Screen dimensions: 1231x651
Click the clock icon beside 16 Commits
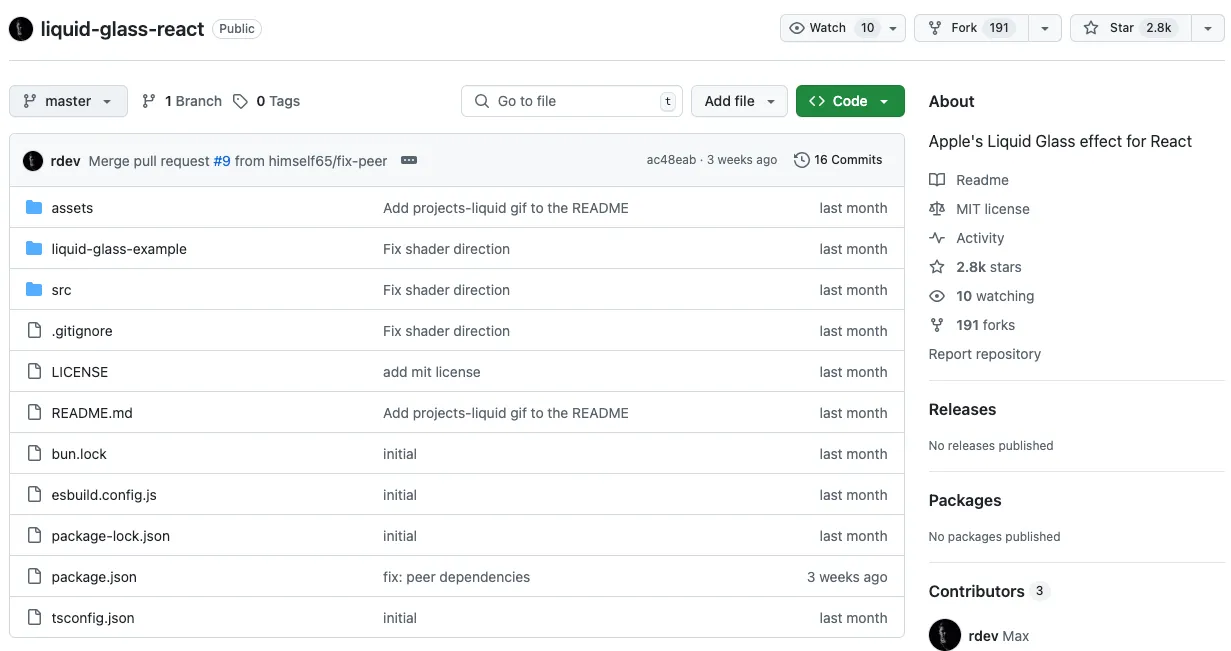[800, 159]
